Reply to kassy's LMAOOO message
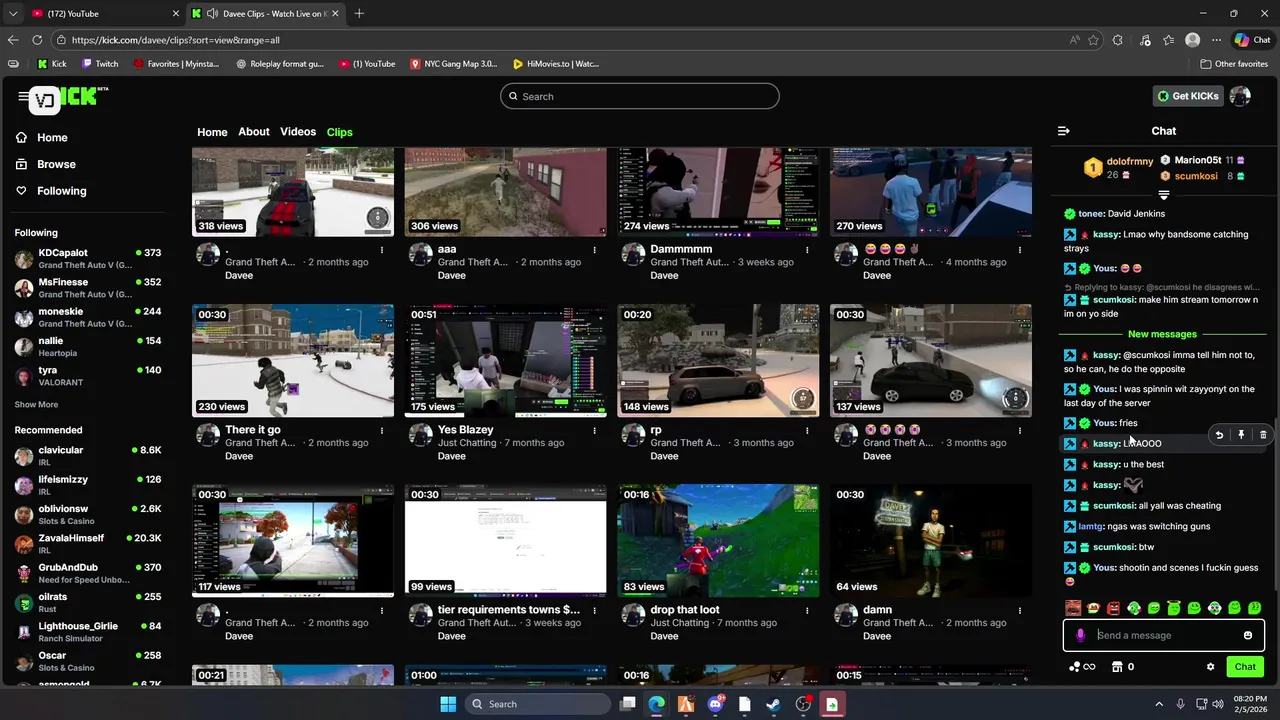This screenshot has width=1280, height=720. point(1219,435)
